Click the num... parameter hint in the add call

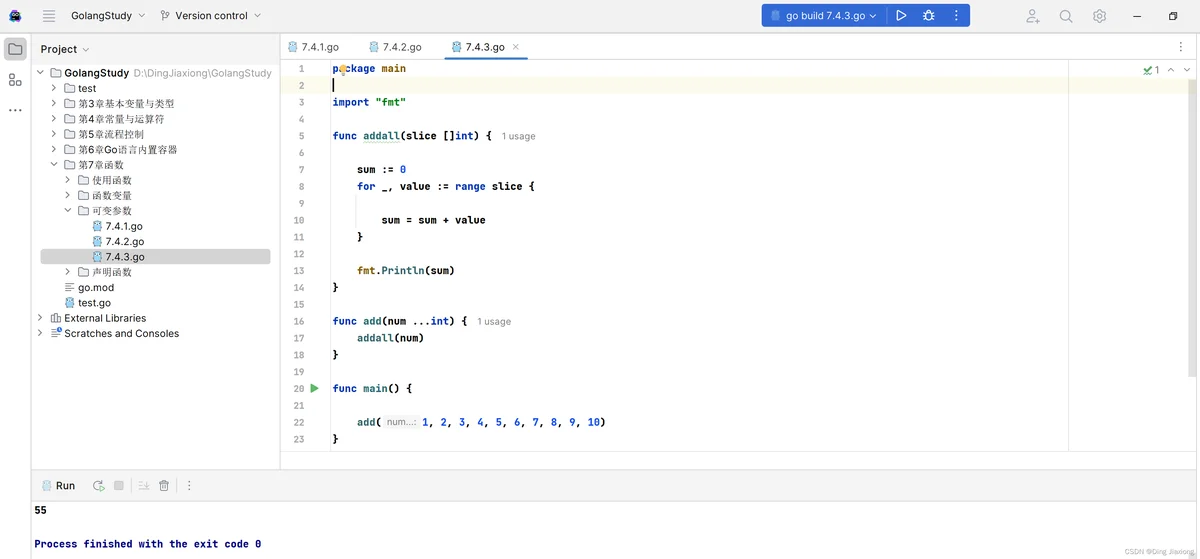click(401, 423)
